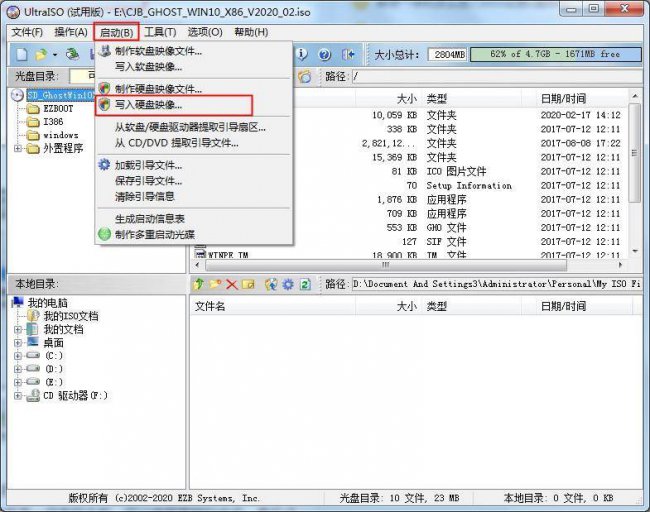The height and width of the screenshot is (512, 650).
Task: Click local Up-directory green arrow icon
Action: point(199,284)
